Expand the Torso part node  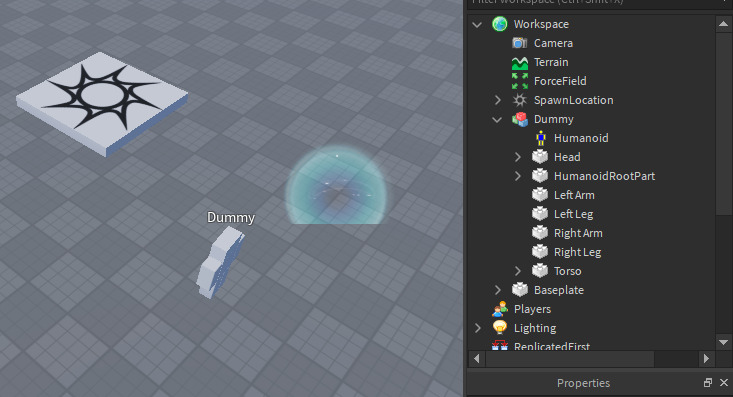coord(517,271)
